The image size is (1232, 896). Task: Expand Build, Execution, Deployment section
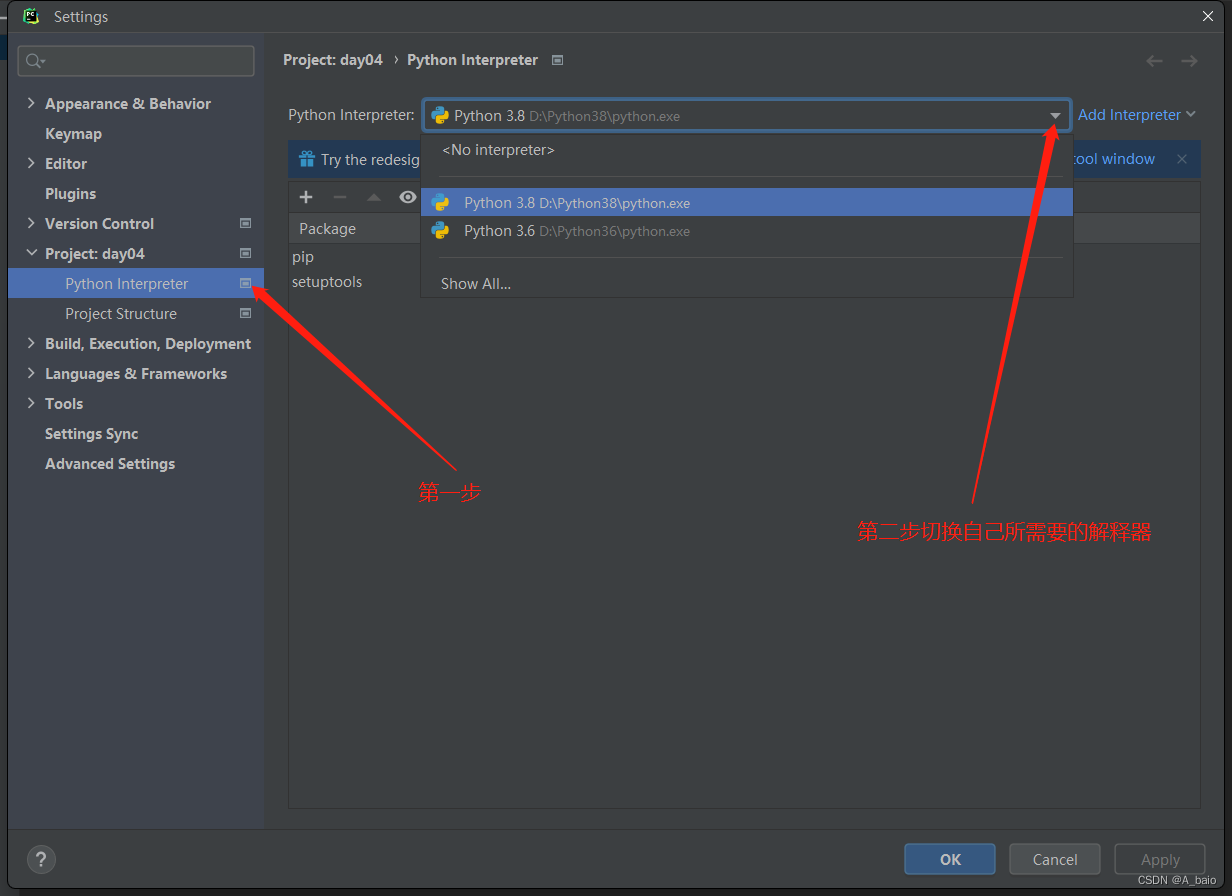click(x=31, y=343)
